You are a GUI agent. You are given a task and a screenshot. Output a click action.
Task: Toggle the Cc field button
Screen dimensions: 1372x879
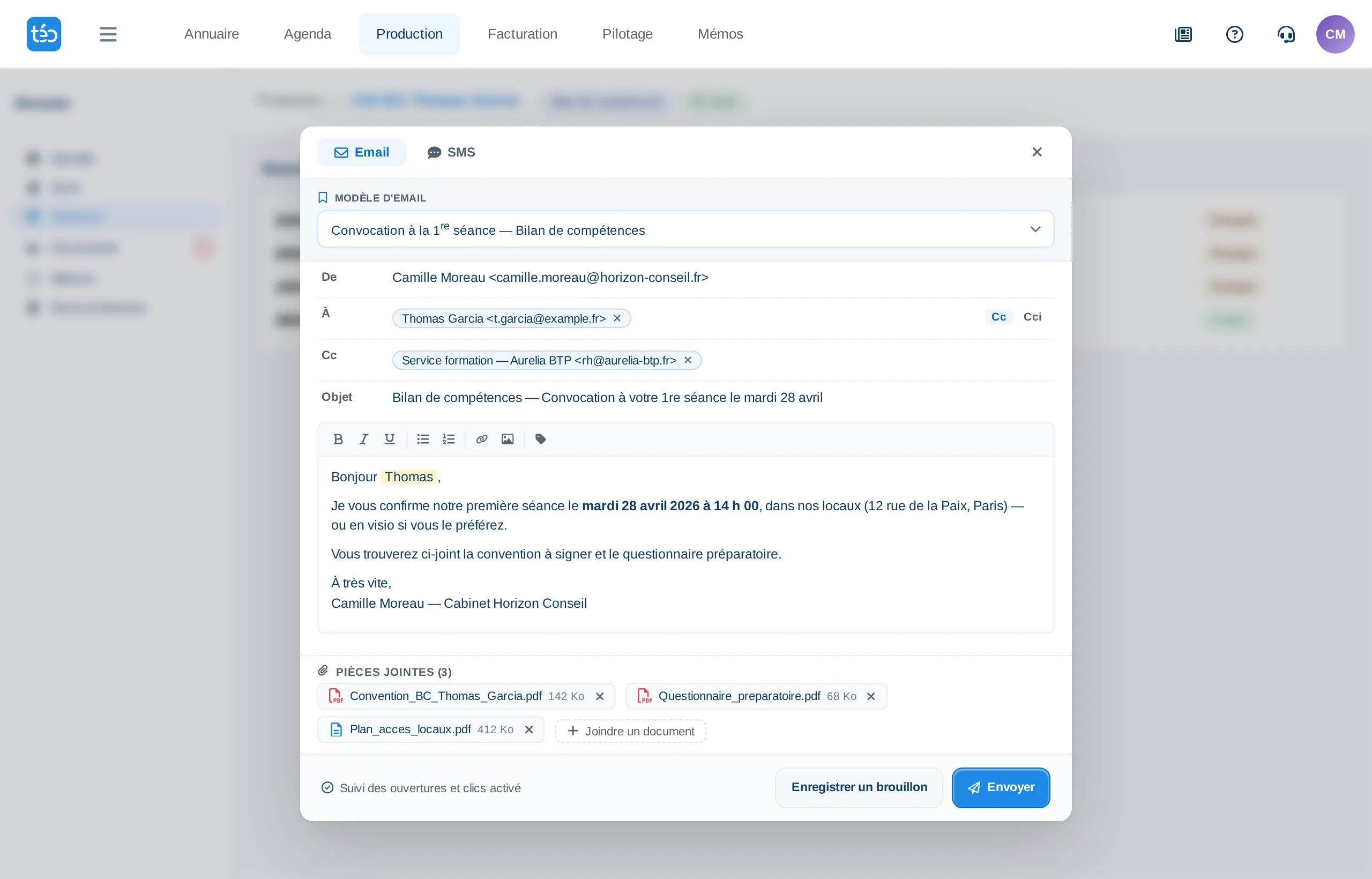click(x=998, y=317)
